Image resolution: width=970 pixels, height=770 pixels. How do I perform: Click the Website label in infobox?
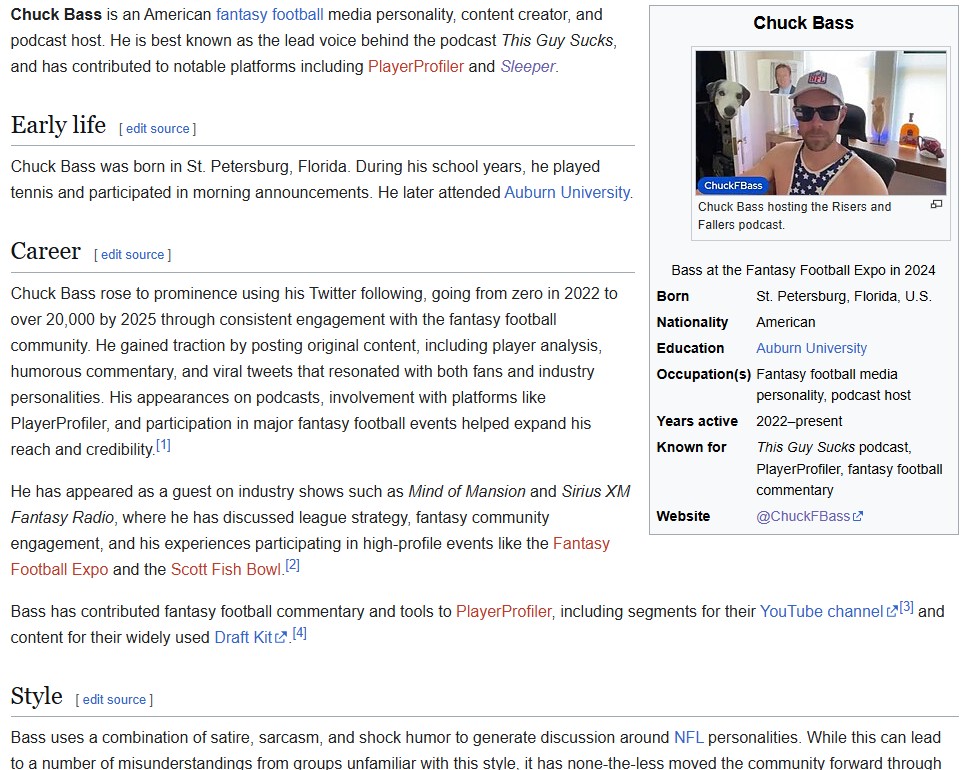[683, 516]
